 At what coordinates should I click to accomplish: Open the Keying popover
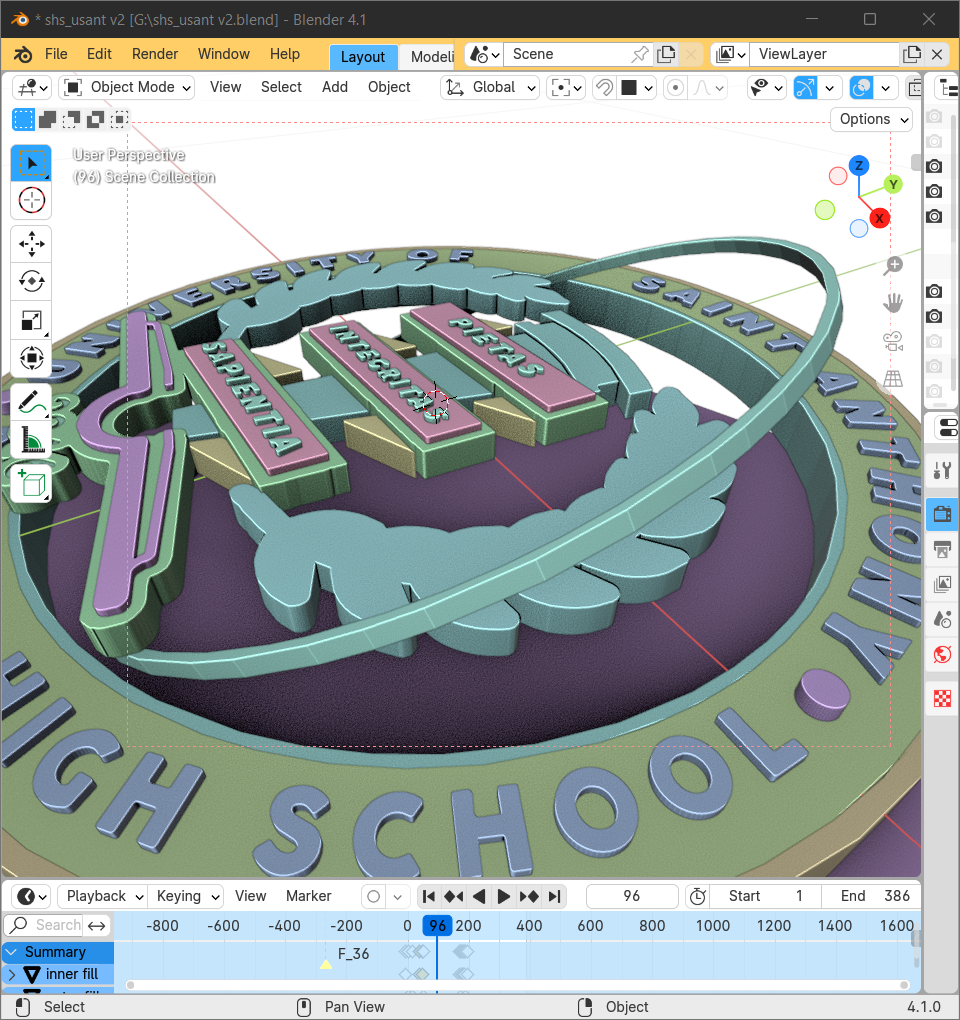coord(186,896)
